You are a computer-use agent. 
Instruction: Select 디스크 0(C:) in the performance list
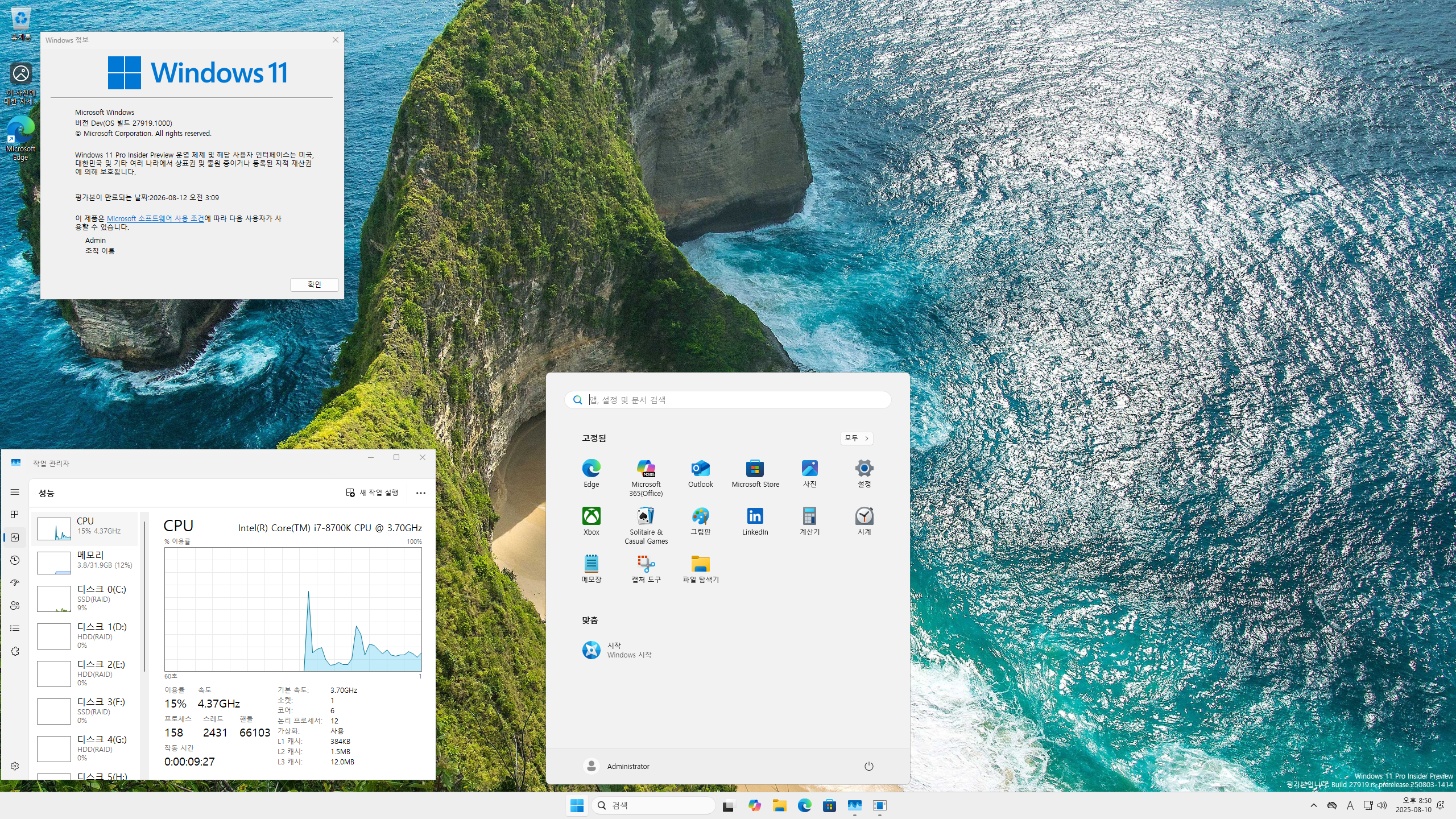(x=85, y=598)
